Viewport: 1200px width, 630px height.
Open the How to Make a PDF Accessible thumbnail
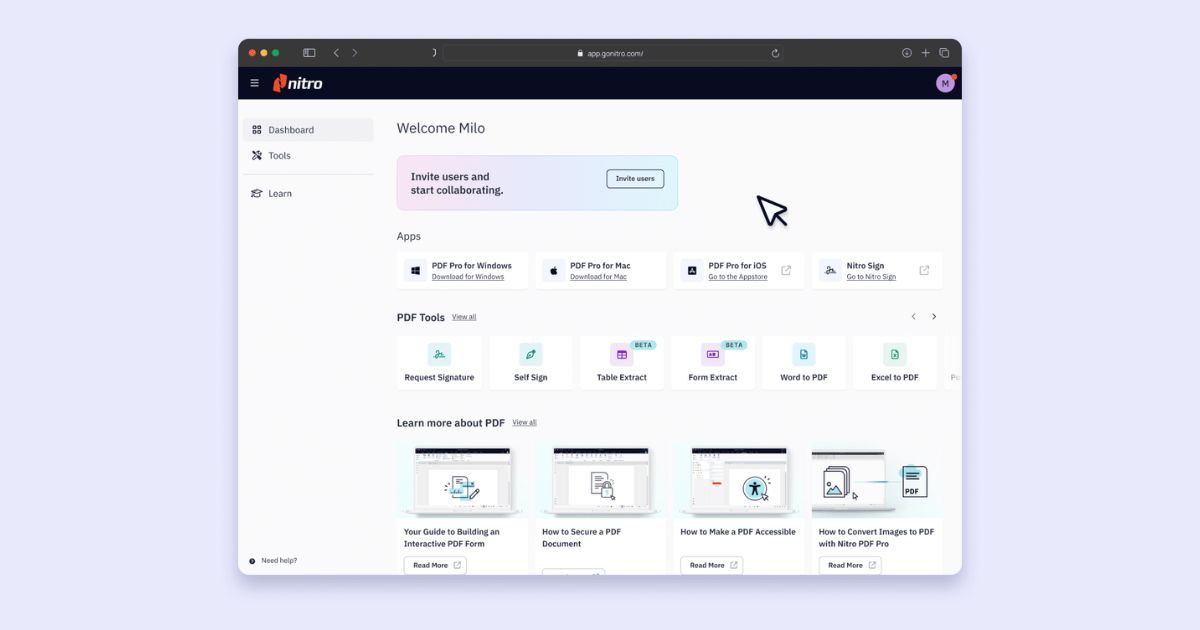[x=739, y=482]
